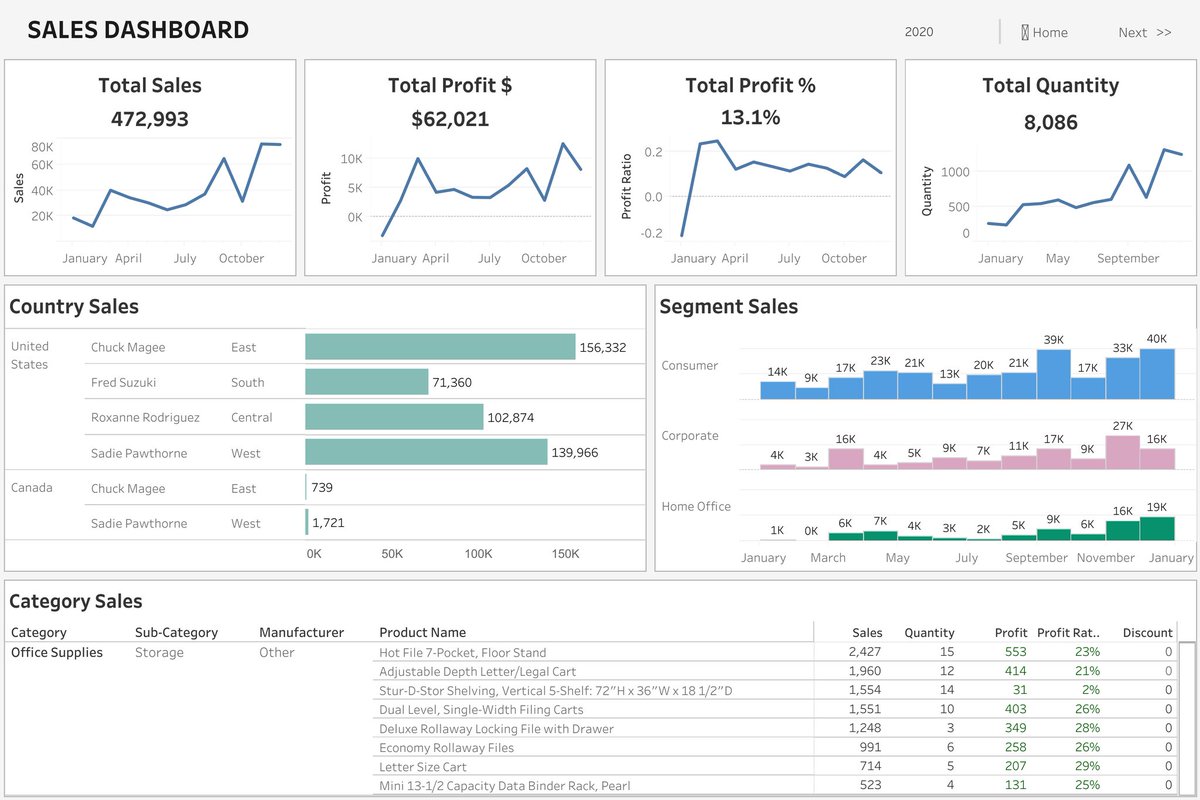
Task: Select Economy Rollaway Files row
Action: click(775, 747)
